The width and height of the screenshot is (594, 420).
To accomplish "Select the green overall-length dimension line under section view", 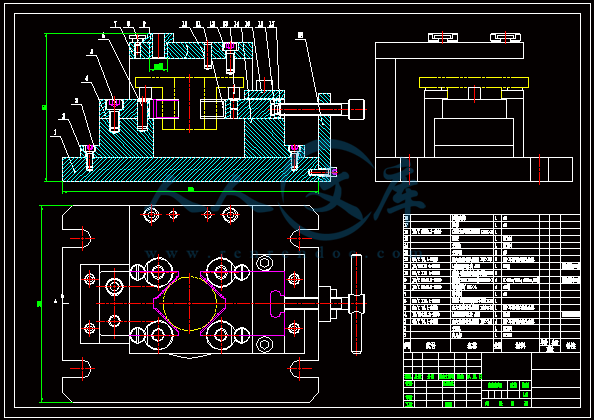I will click(190, 191).
